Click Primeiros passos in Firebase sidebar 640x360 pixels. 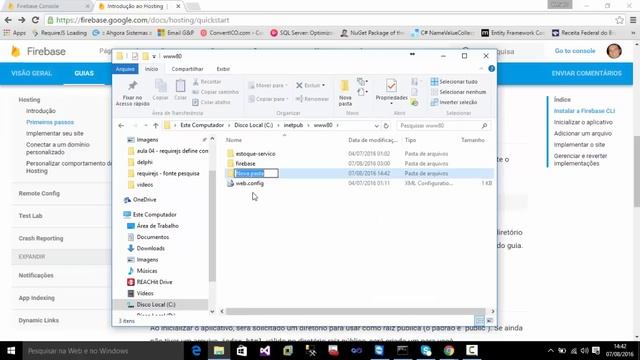point(50,122)
